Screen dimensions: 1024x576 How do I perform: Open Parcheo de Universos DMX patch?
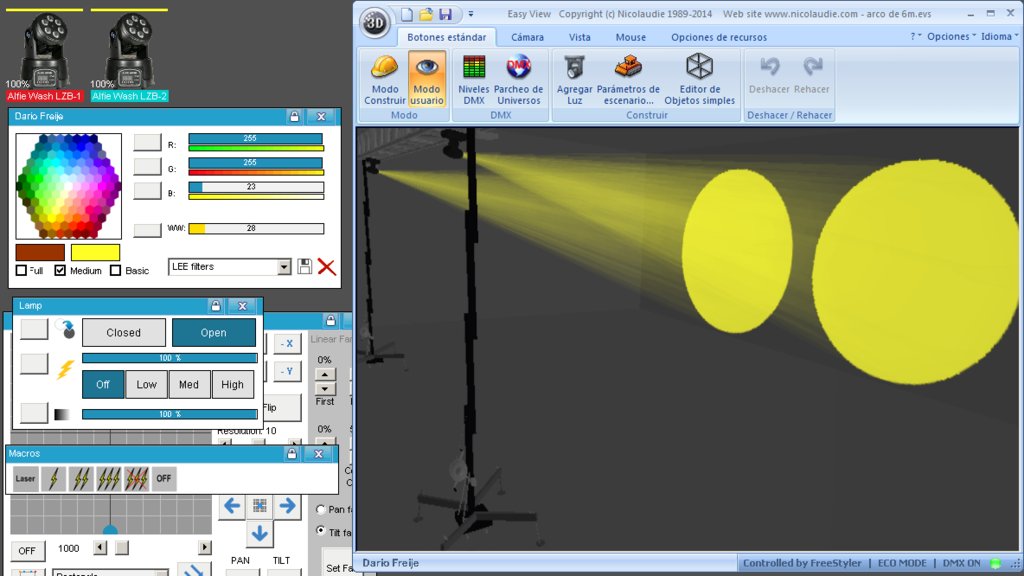pos(519,79)
